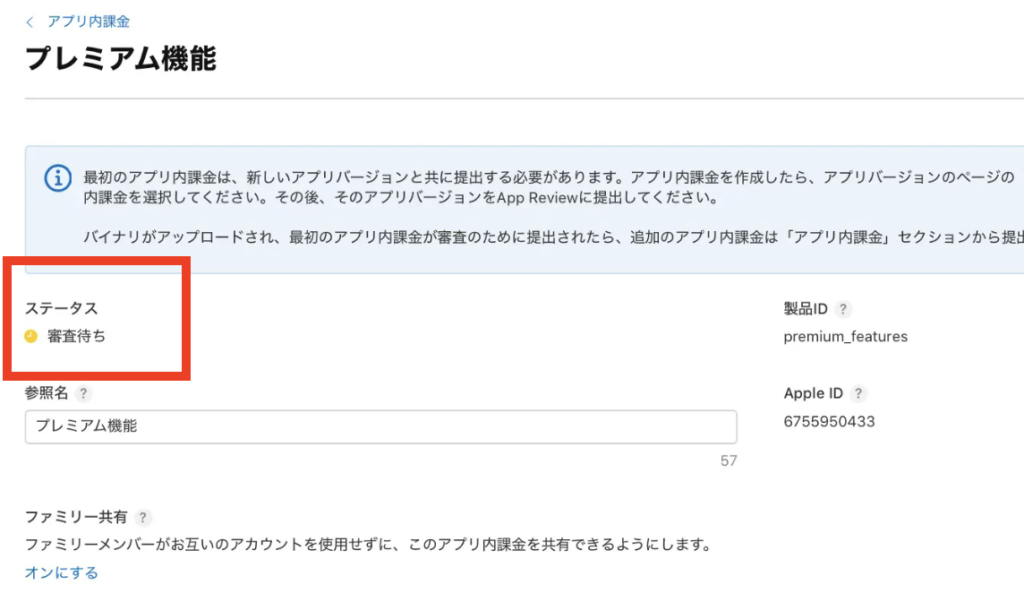The width and height of the screenshot is (1024, 602).
Task: Click the 製品ID field label
Action: pos(806,309)
